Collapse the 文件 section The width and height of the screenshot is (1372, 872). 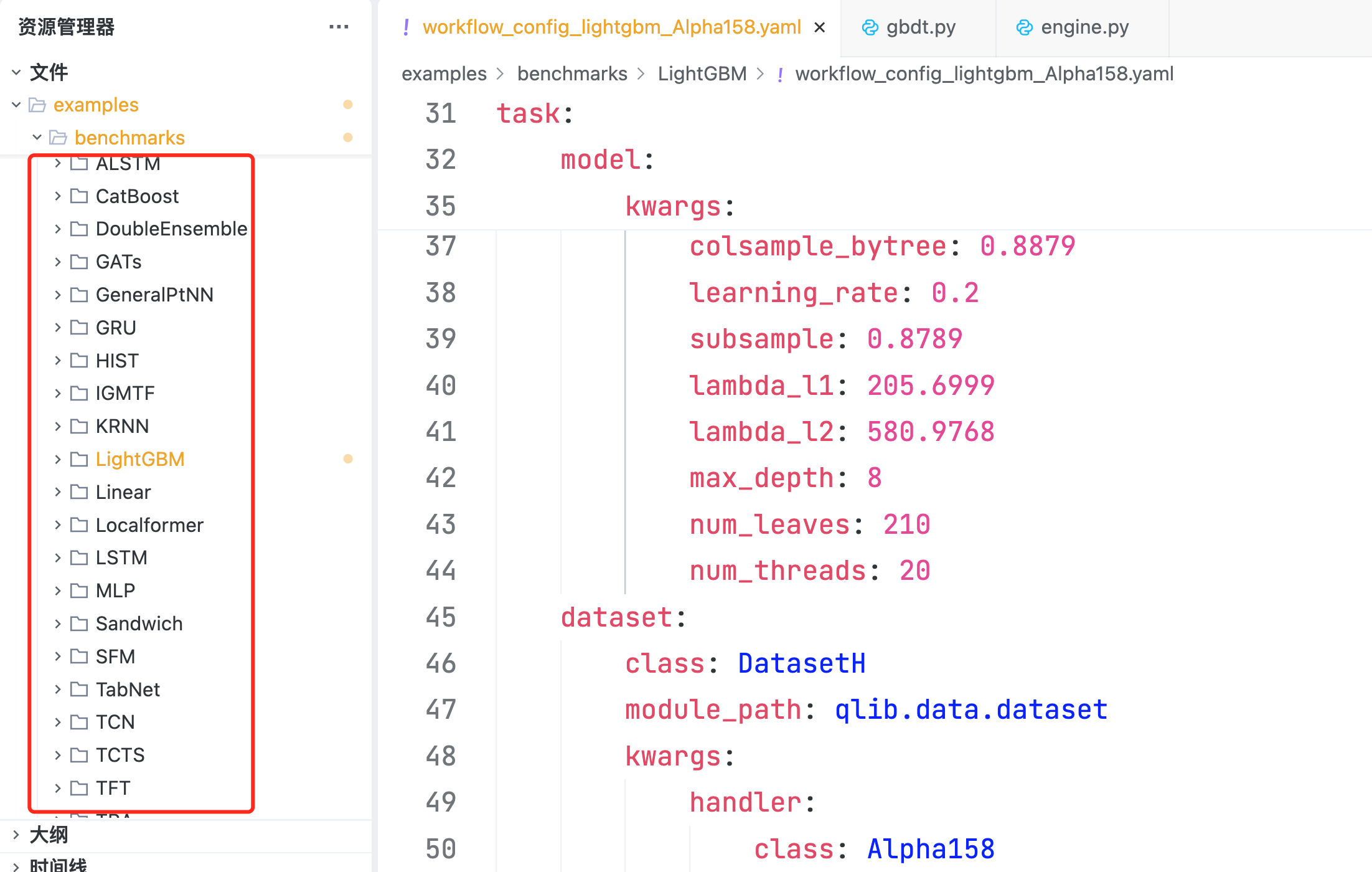coord(16,72)
